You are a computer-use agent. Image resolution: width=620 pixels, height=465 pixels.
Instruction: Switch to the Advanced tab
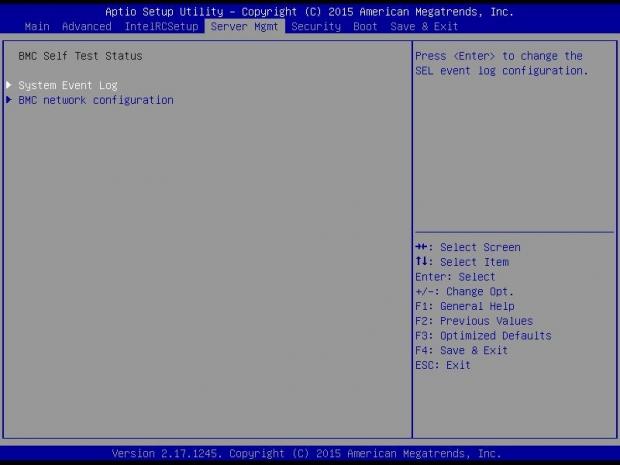click(x=87, y=26)
